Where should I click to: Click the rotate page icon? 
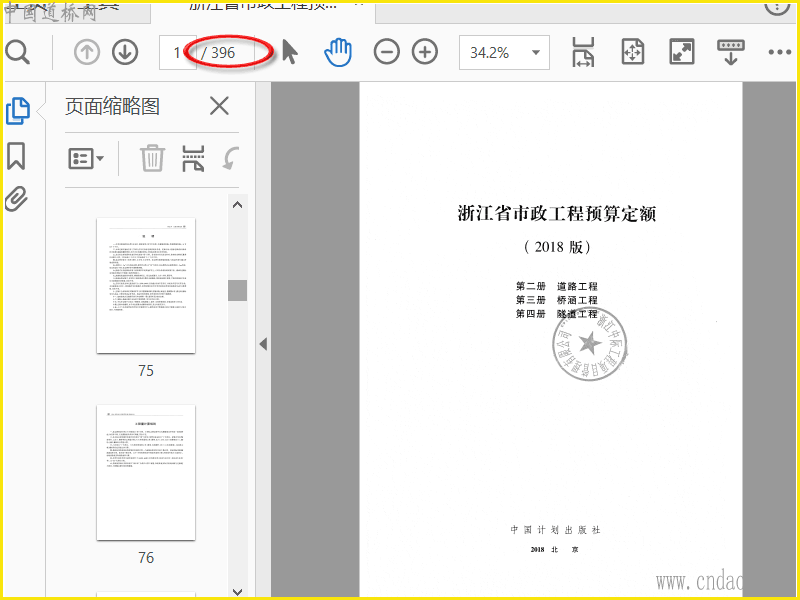click(x=230, y=158)
